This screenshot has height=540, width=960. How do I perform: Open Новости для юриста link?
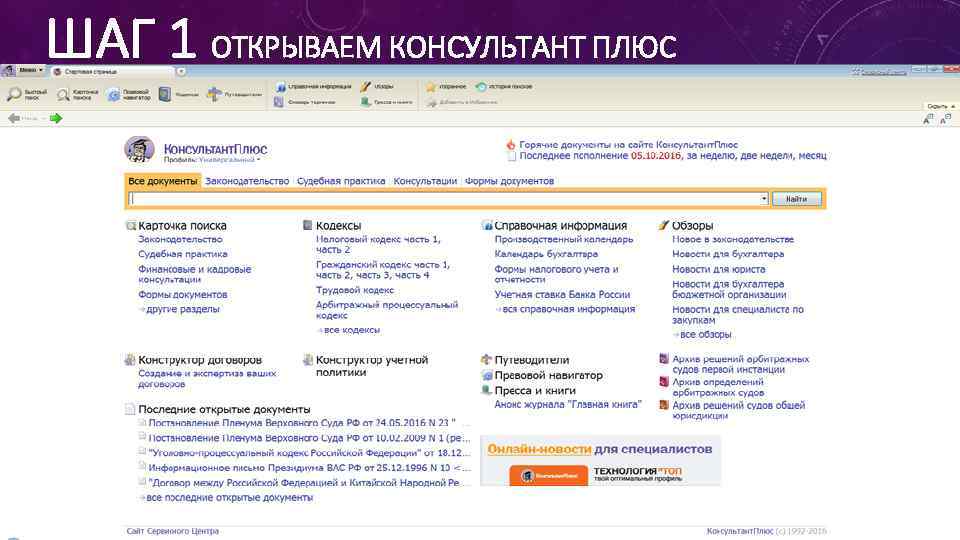[718, 269]
